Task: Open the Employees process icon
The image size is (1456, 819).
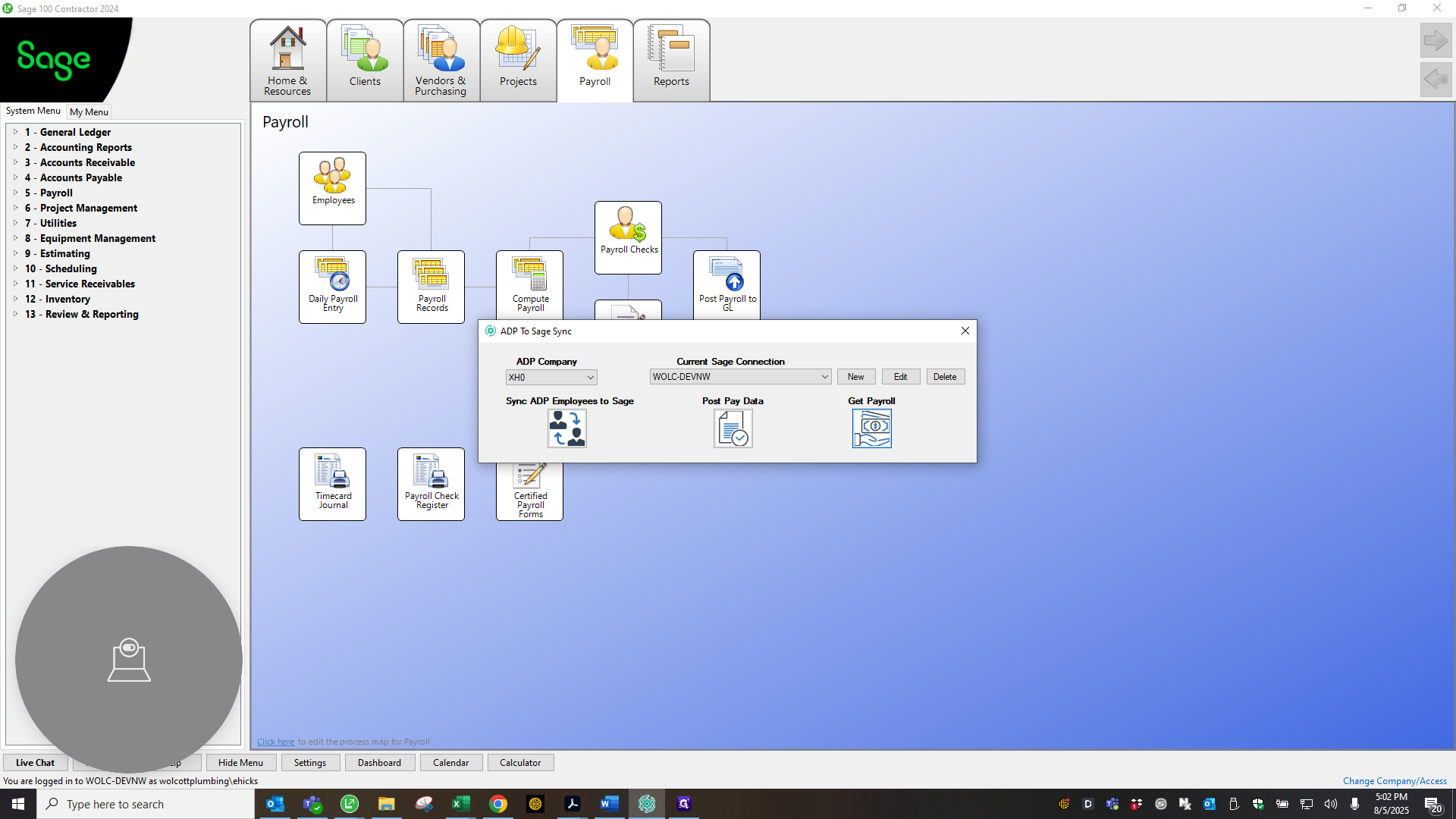Action: click(332, 188)
